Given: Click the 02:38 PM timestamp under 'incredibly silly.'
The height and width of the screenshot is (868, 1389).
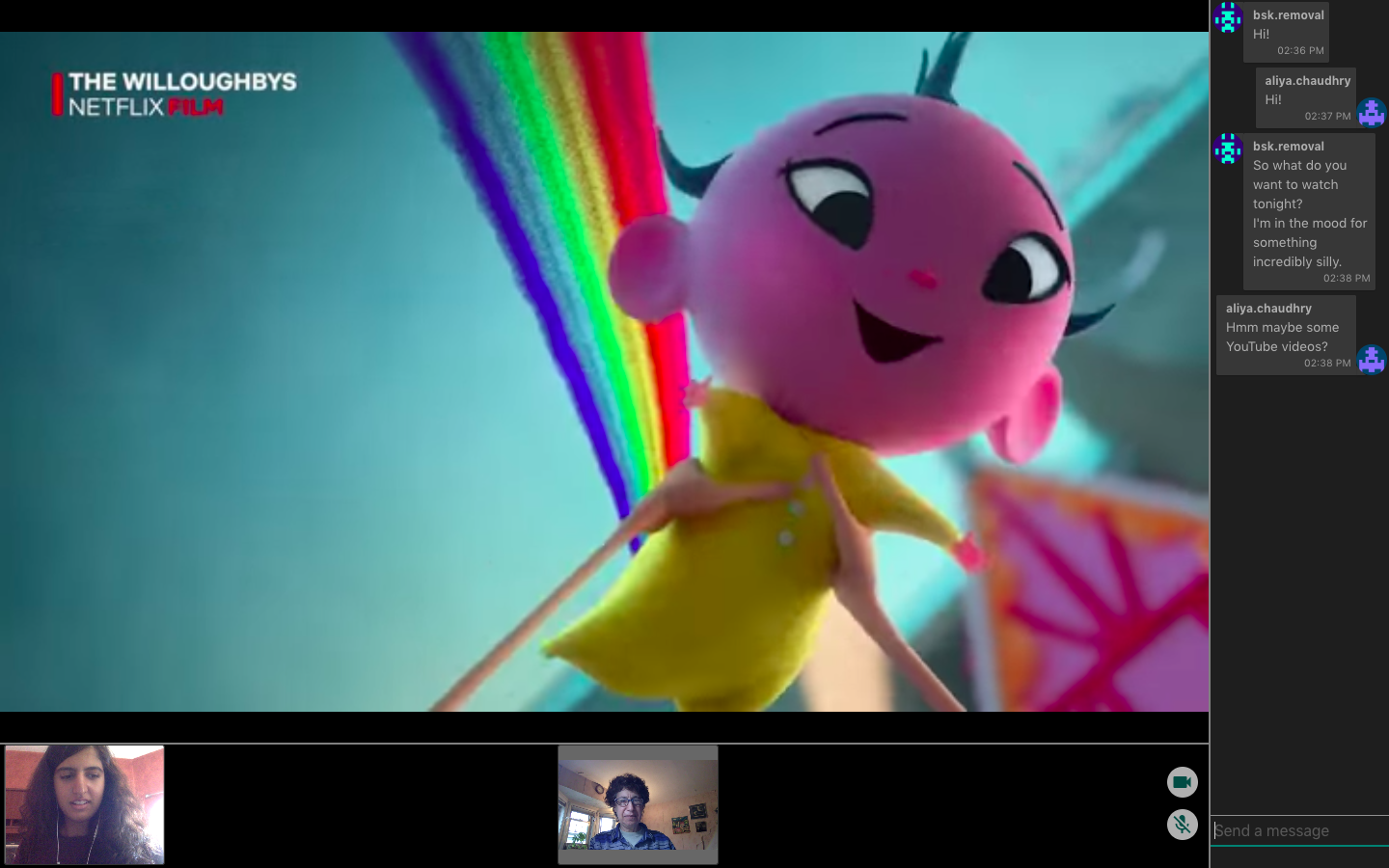Looking at the screenshot, I should pos(1347,279).
